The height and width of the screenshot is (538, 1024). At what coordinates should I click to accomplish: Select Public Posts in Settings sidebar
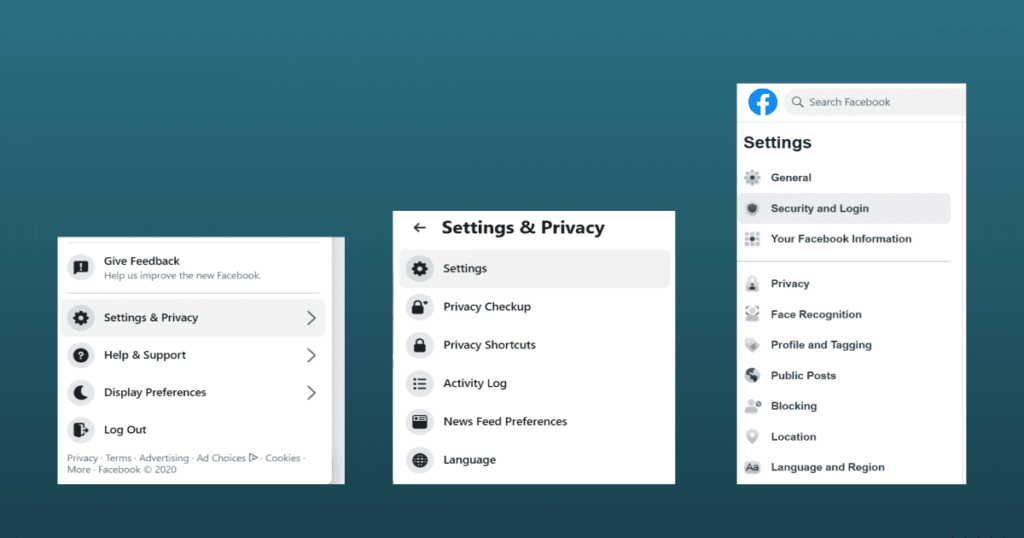pyautogui.click(x=844, y=375)
